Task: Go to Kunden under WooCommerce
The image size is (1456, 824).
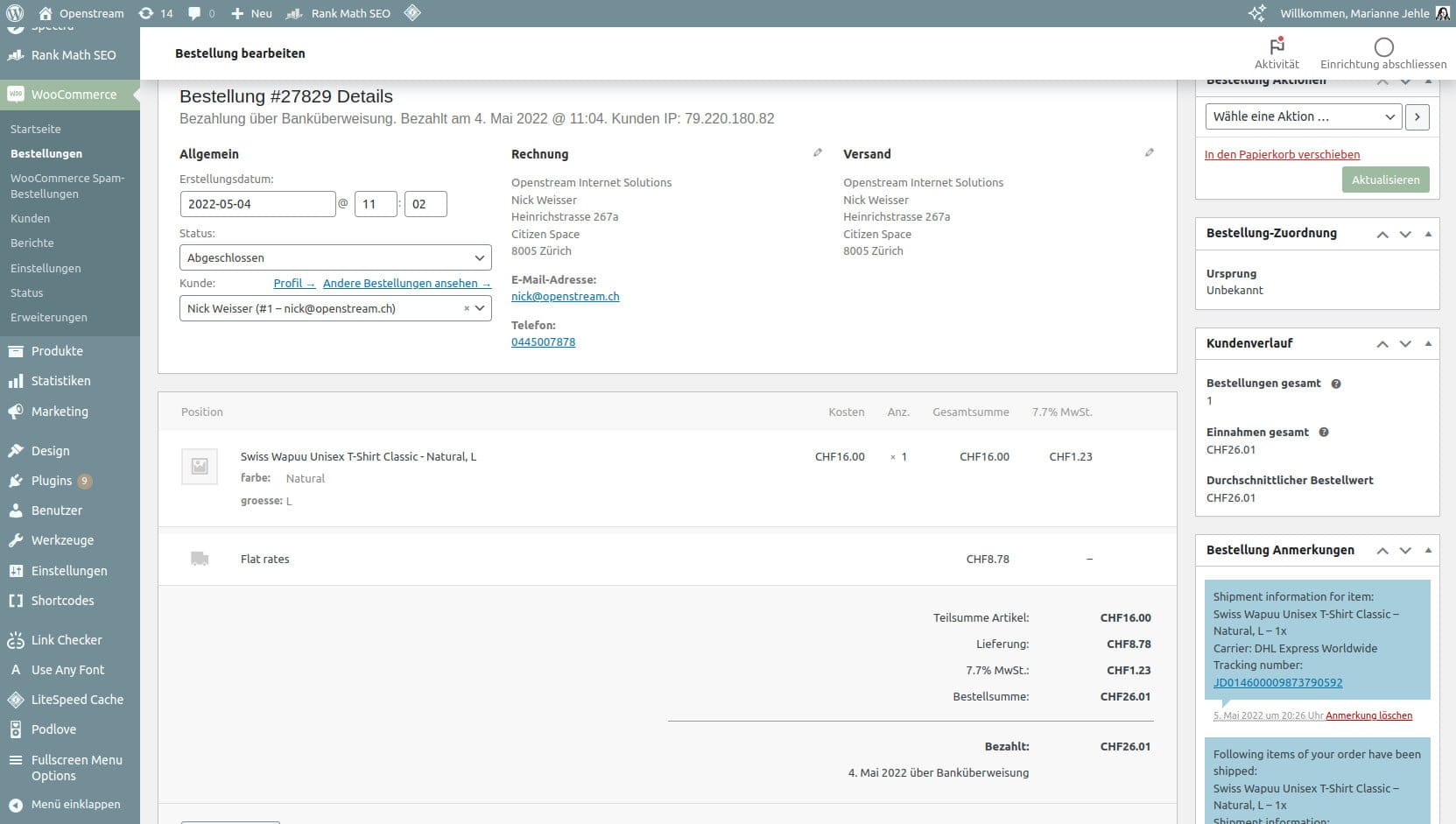Action: click(30, 218)
